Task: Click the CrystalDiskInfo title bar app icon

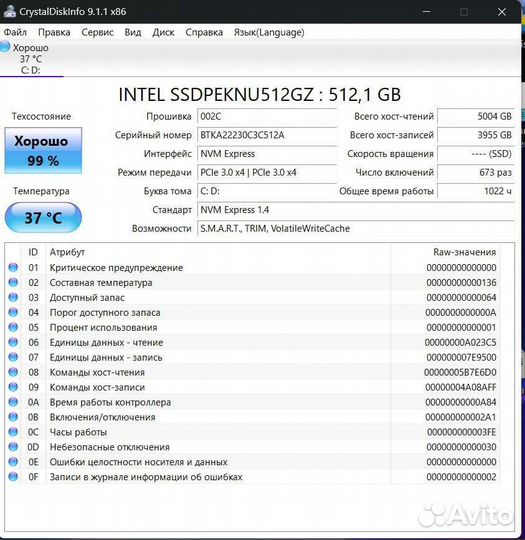Action: (10, 11)
